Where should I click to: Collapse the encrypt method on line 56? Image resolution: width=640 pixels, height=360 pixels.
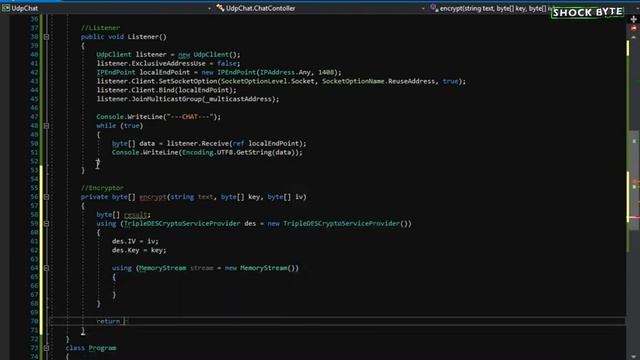click(x=46, y=197)
